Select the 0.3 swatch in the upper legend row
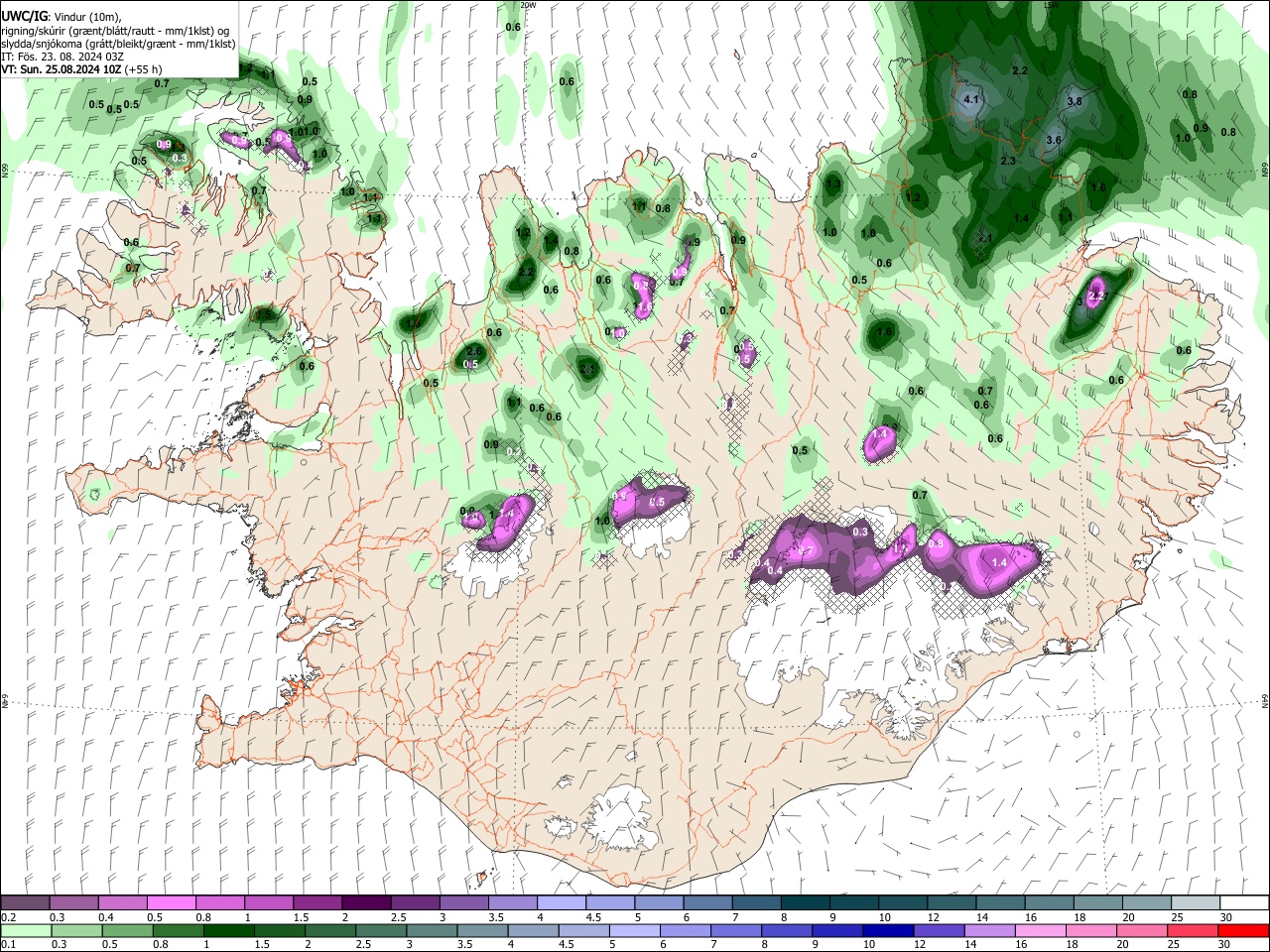This screenshot has width=1270, height=952. click(x=74, y=903)
